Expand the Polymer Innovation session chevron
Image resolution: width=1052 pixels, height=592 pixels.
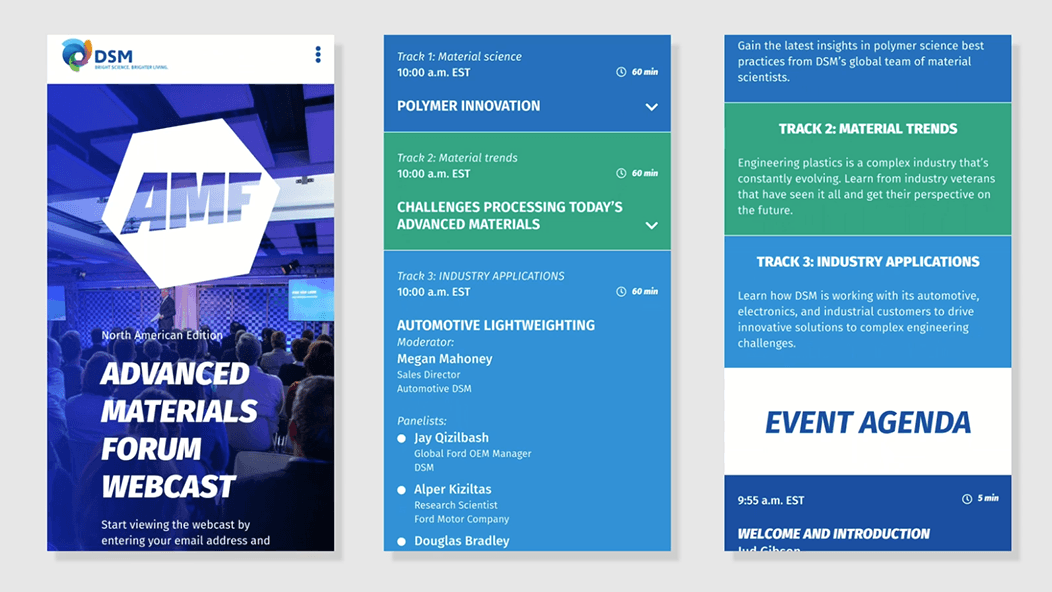(651, 107)
